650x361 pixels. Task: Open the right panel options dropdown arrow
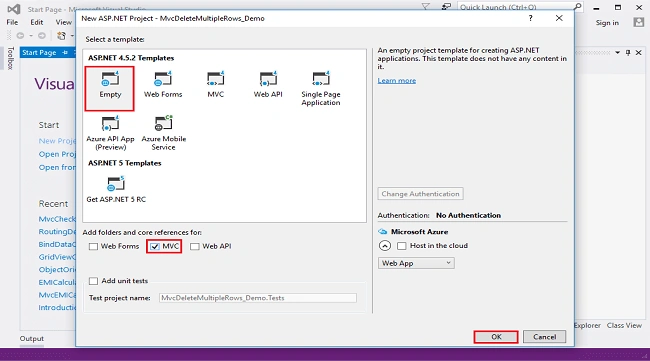618,53
